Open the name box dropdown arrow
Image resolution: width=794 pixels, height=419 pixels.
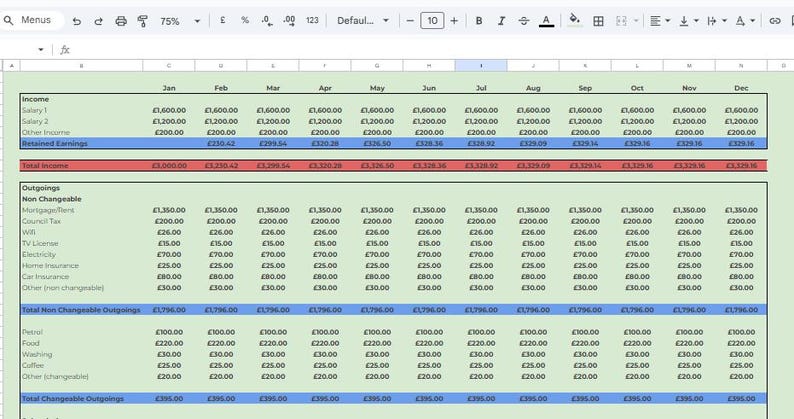41,50
